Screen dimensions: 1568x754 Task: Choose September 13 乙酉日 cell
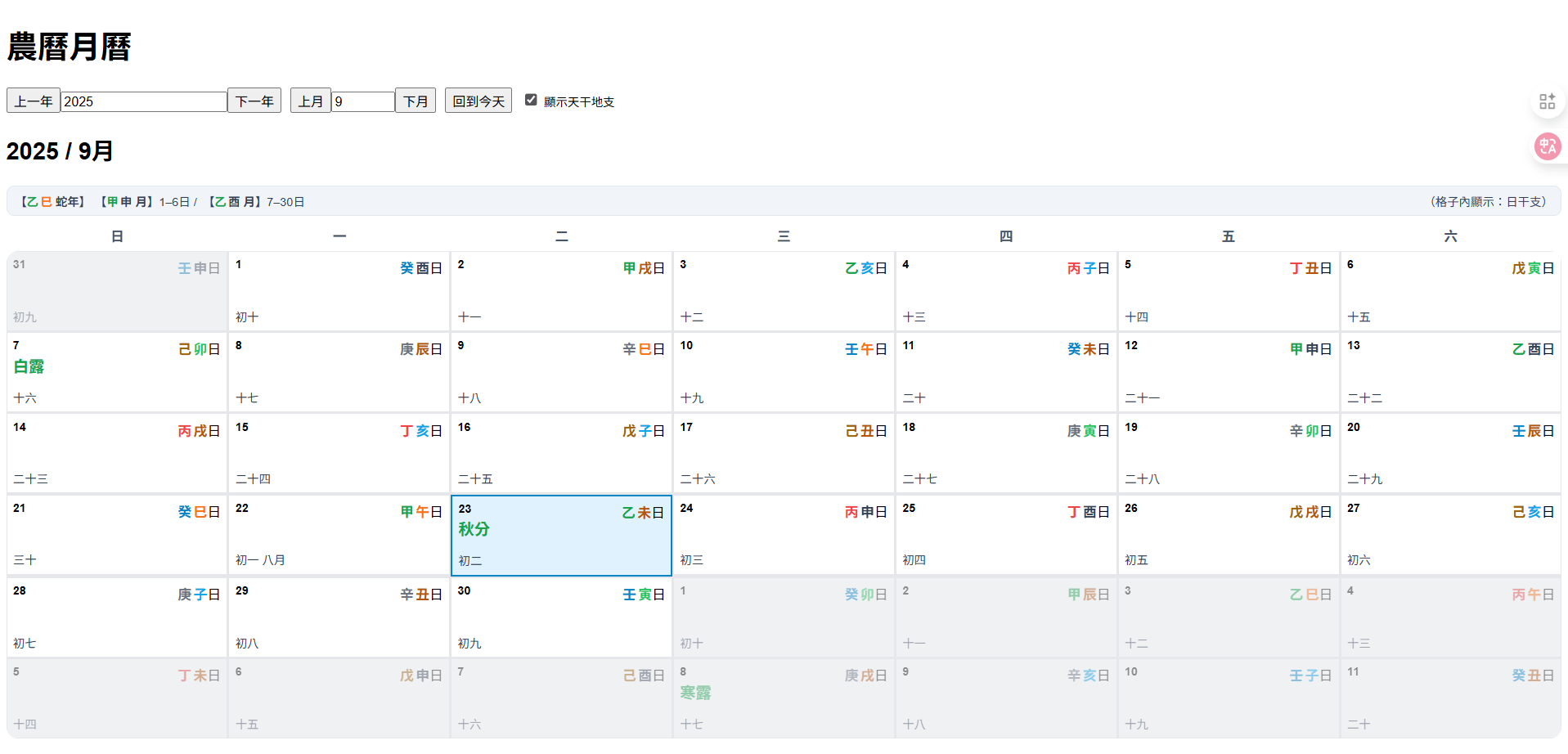(x=1450, y=372)
